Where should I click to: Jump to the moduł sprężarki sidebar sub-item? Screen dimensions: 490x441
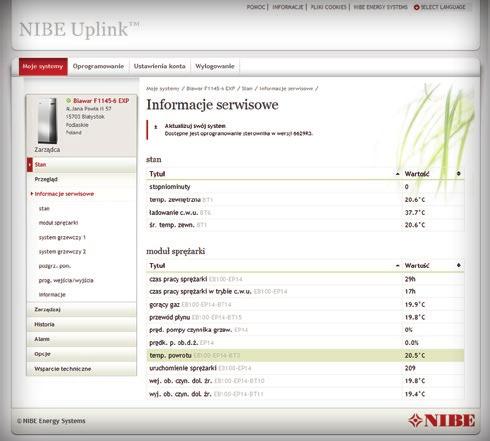tap(58, 223)
